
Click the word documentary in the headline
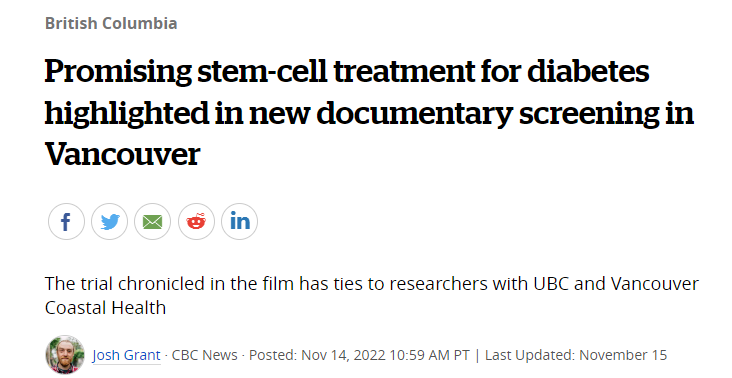tap(415, 113)
